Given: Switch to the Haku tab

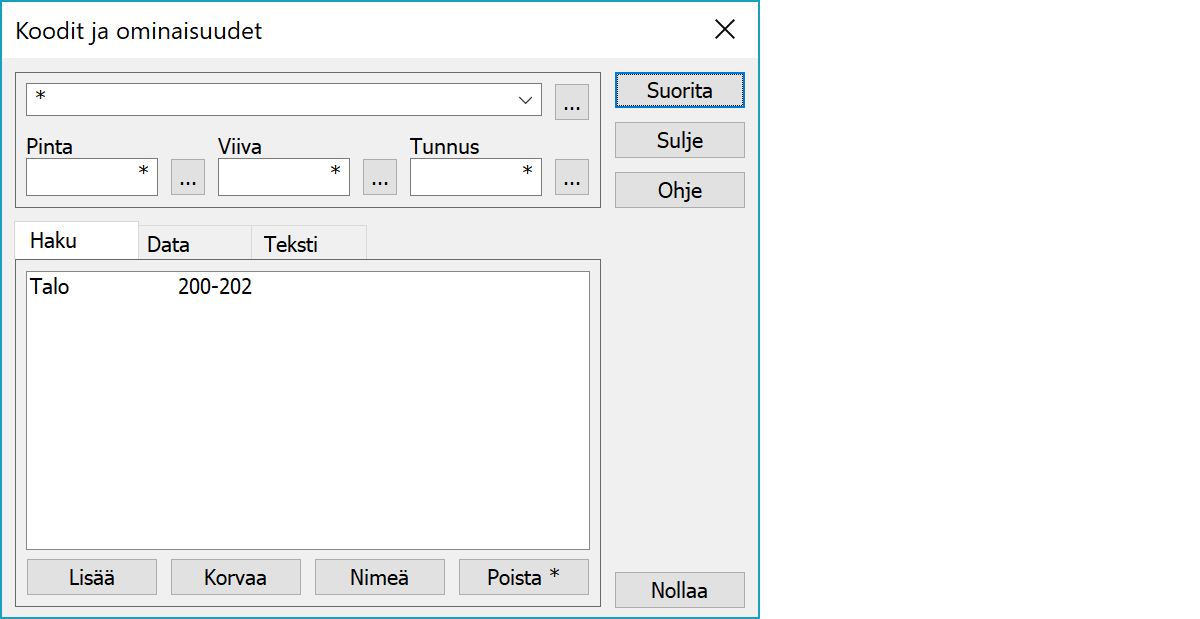Looking at the screenshot, I should point(77,241).
